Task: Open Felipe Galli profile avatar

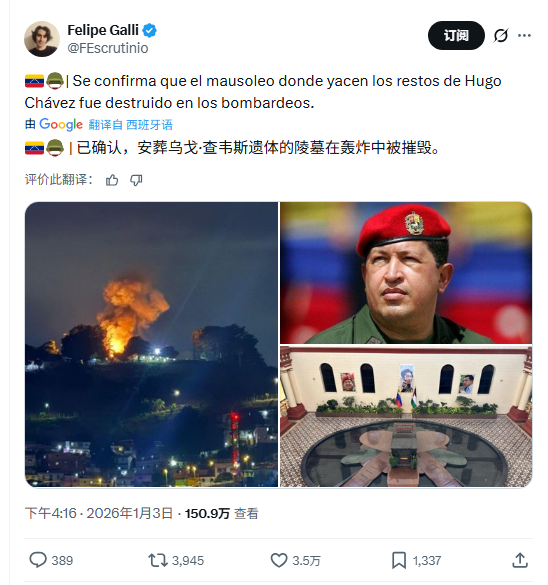Action: pos(42,39)
